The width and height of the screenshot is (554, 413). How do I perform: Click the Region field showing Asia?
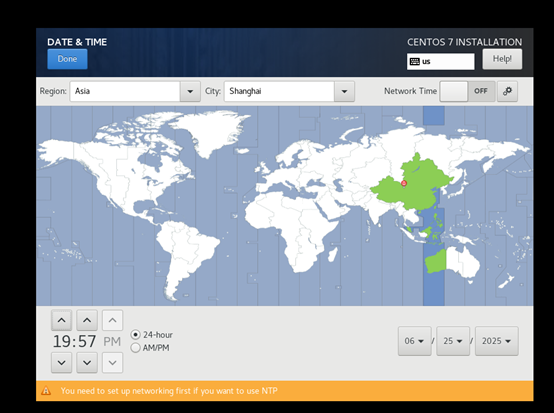tap(125, 92)
